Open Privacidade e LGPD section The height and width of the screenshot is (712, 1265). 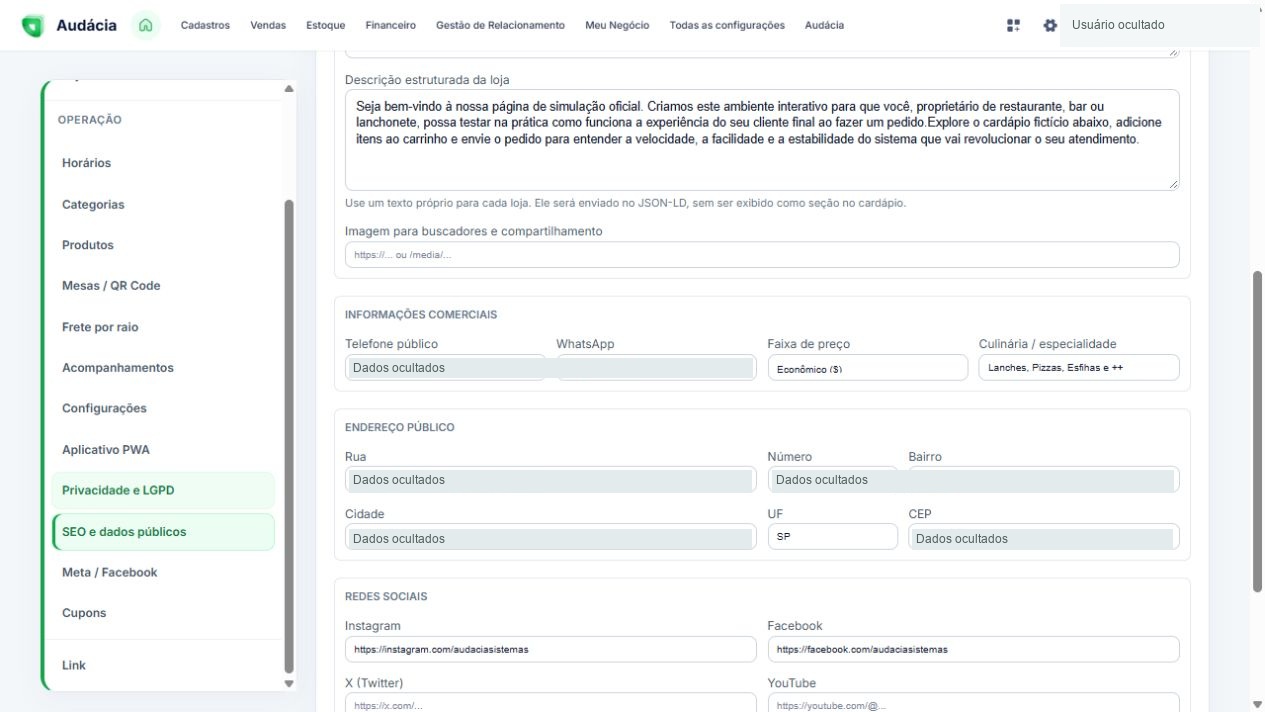point(162,491)
